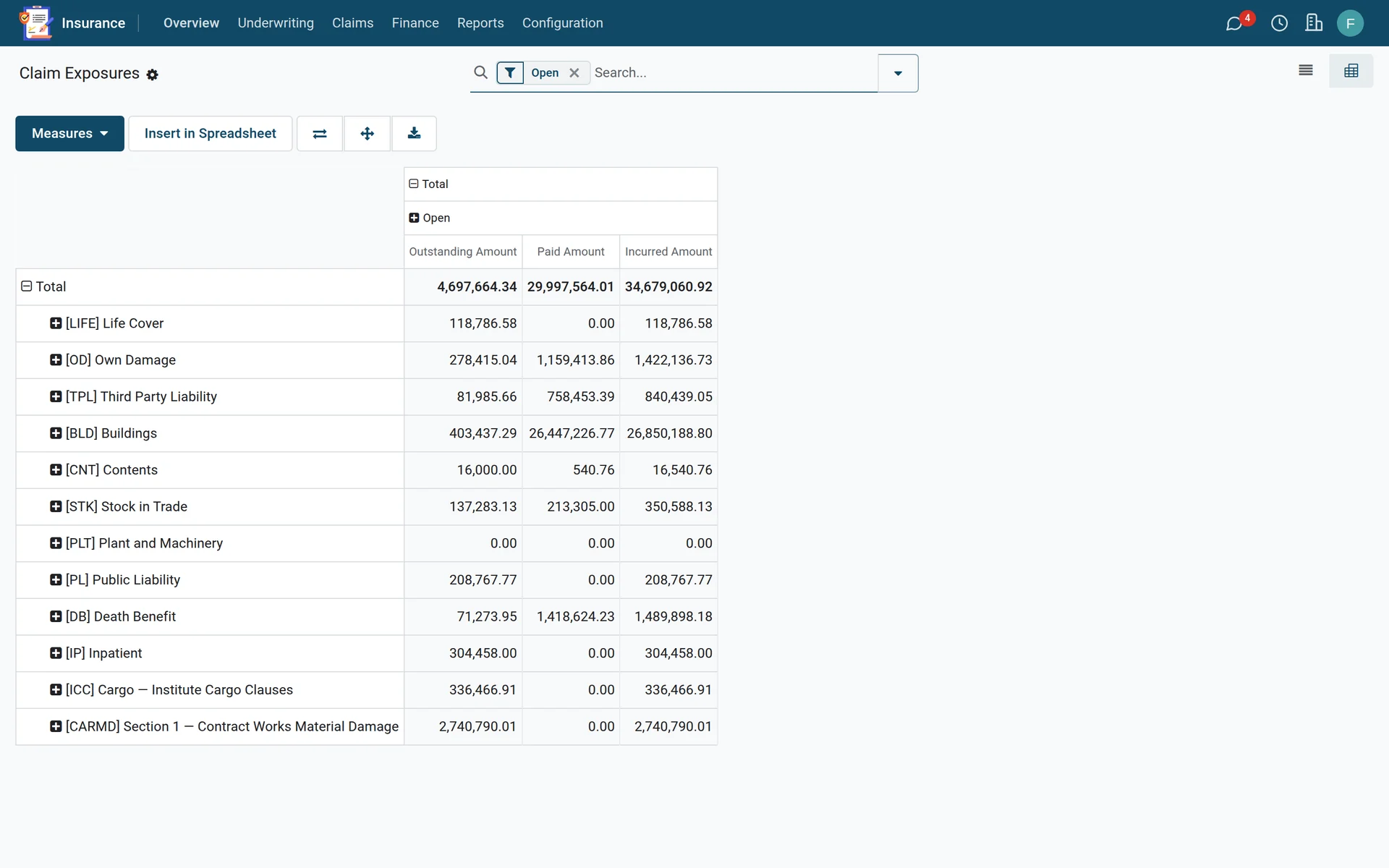
Task: Click the Insurance app logo icon
Action: coord(35,23)
